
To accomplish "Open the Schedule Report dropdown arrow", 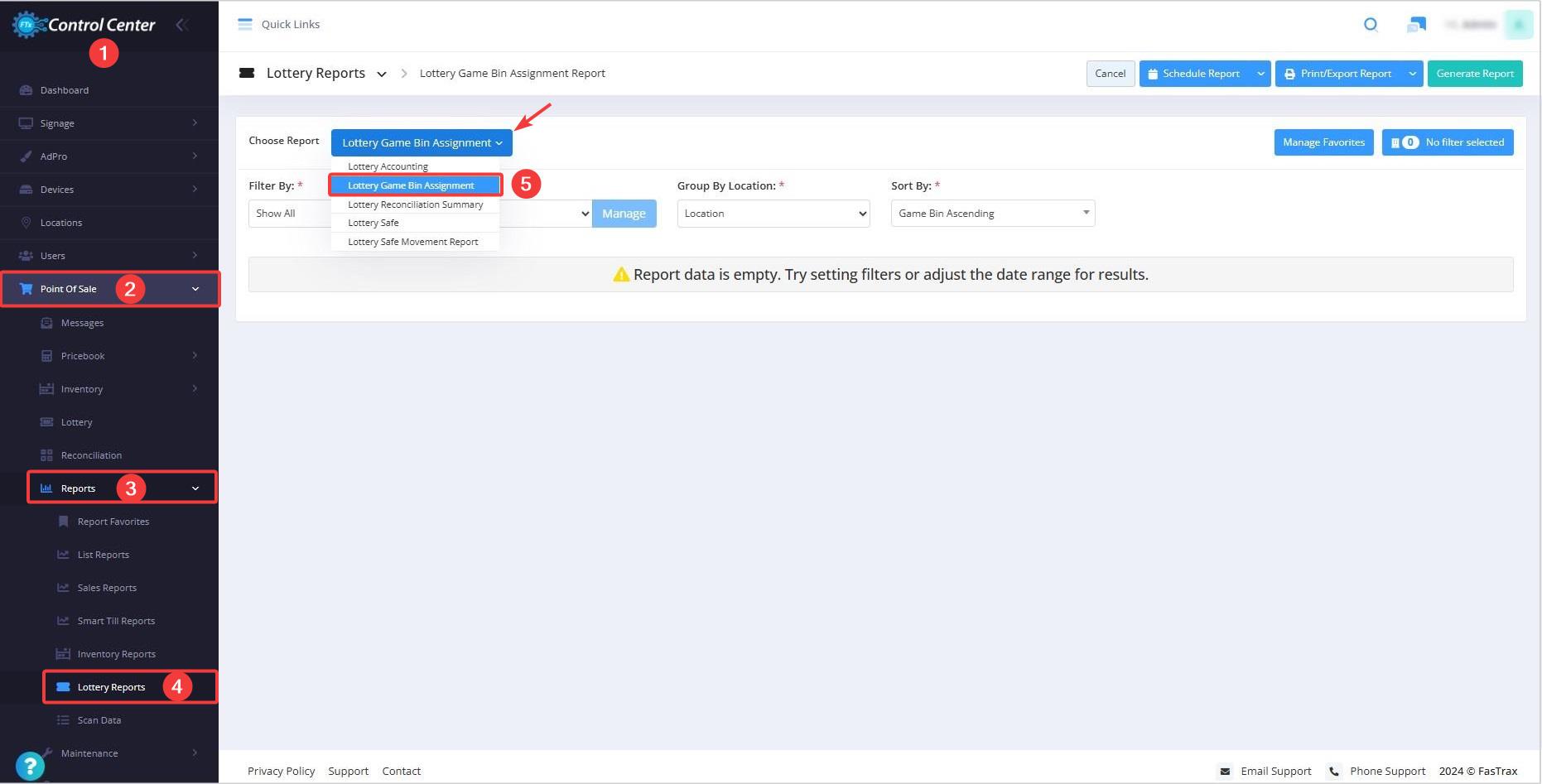I will point(1260,74).
